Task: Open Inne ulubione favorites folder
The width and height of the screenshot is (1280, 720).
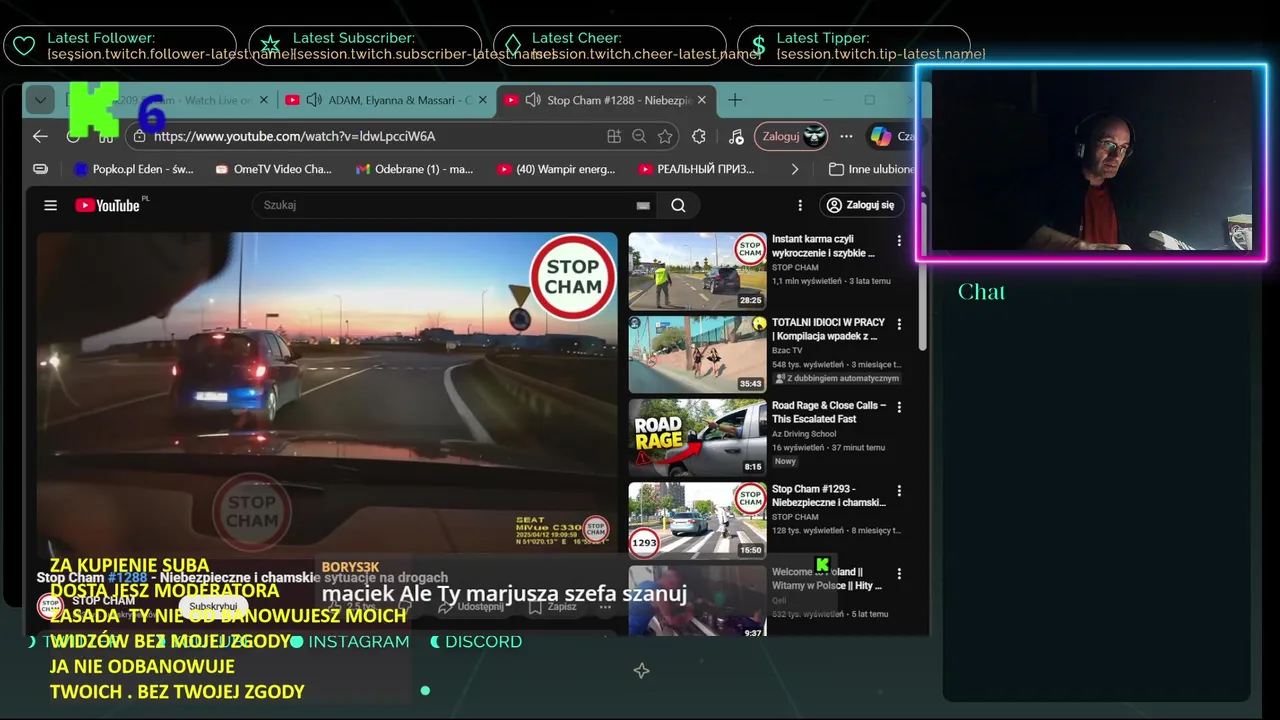Action: click(x=872, y=169)
